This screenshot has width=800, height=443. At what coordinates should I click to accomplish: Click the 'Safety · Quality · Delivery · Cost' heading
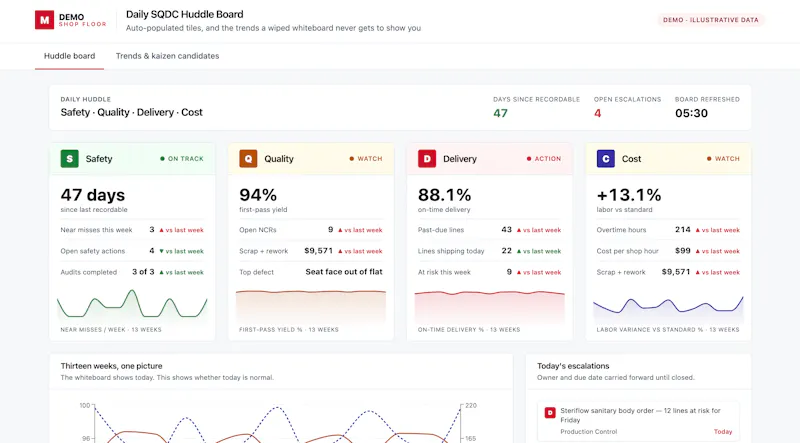click(132, 112)
